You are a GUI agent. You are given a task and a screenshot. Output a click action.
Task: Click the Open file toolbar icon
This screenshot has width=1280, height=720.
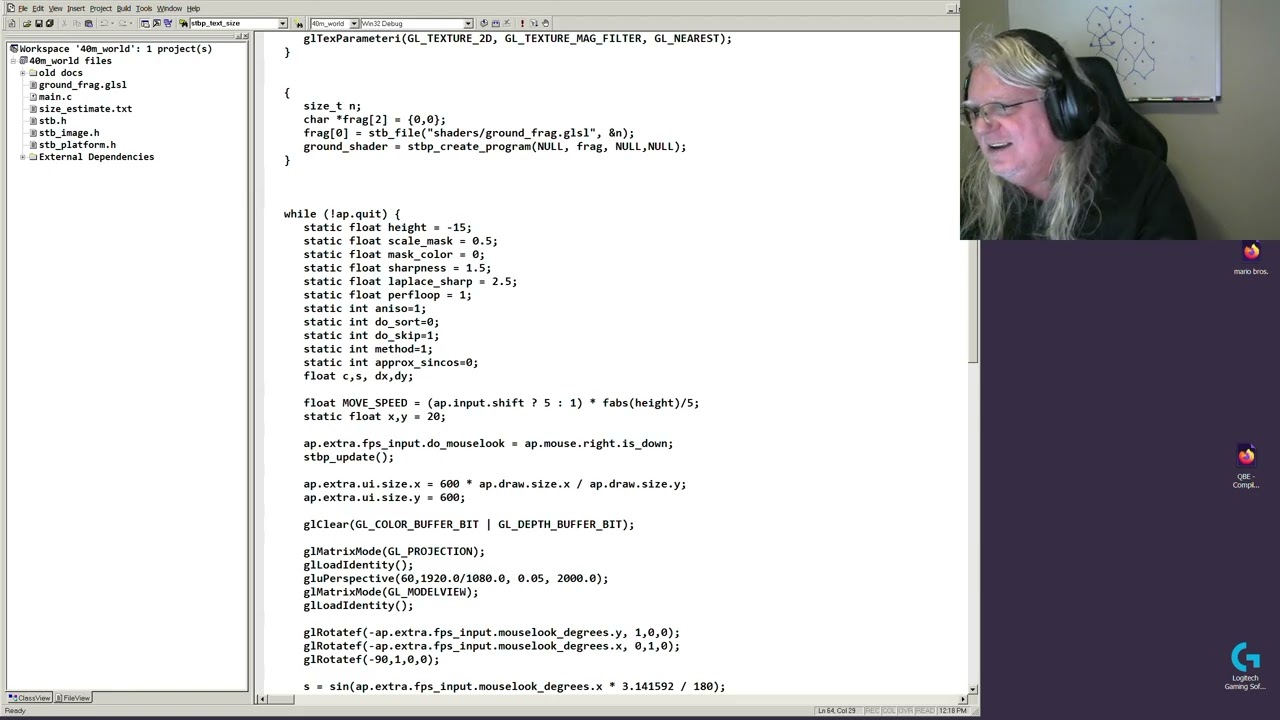coord(27,24)
